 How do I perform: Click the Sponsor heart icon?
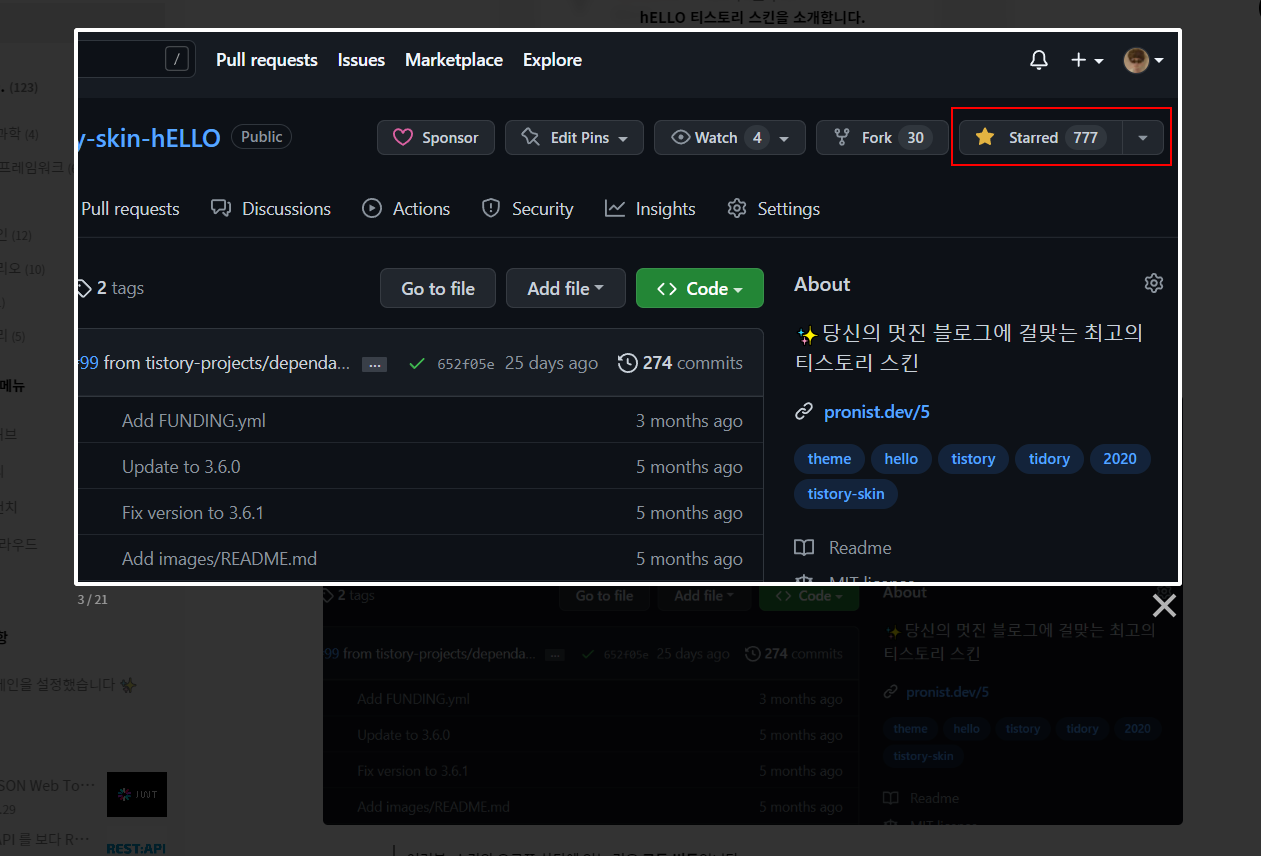tap(404, 137)
